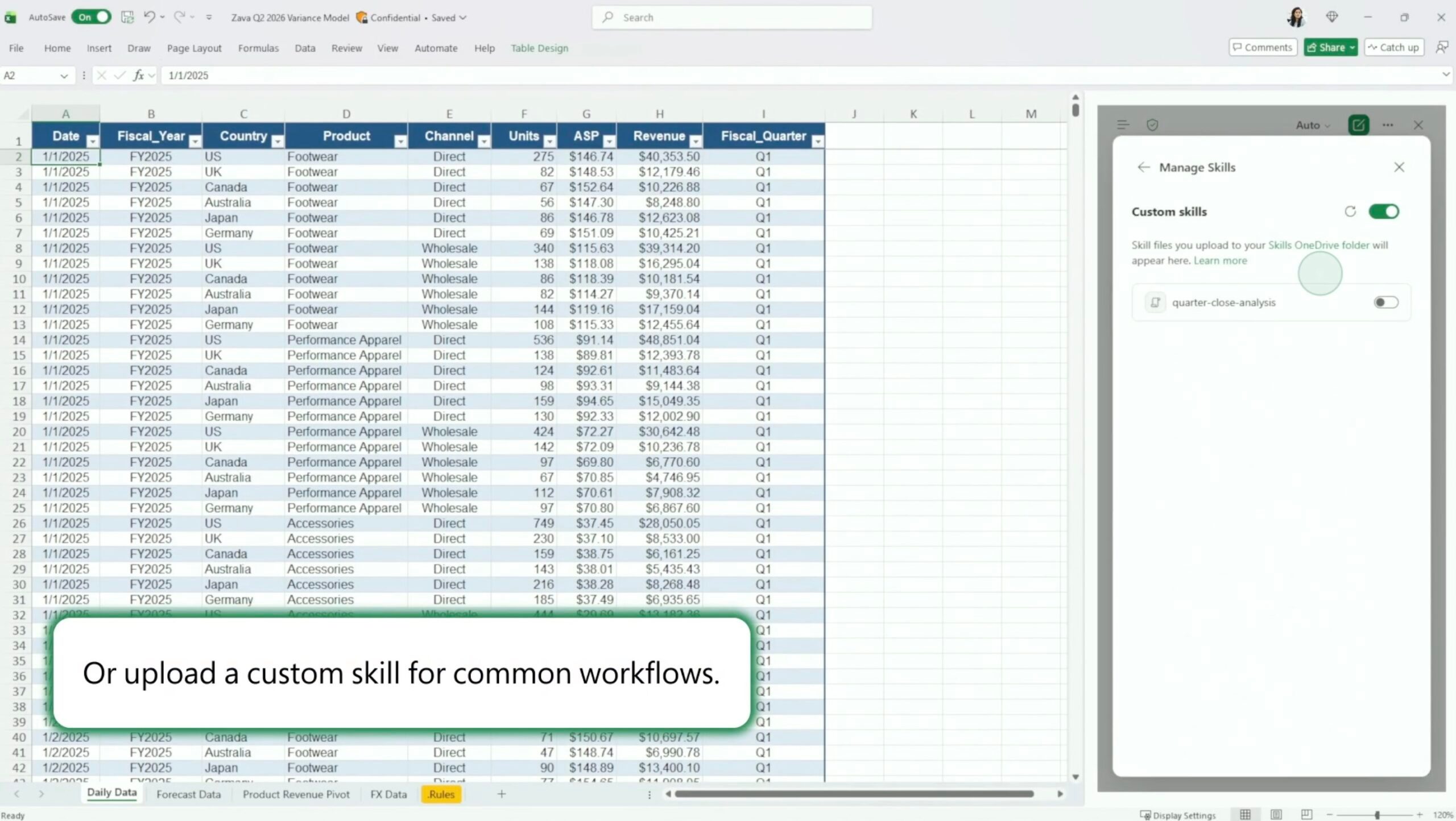The height and width of the screenshot is (821, 1456).
Task: Open the Fiscal_Quarter filter dropdown
Action: pos(818,141)
